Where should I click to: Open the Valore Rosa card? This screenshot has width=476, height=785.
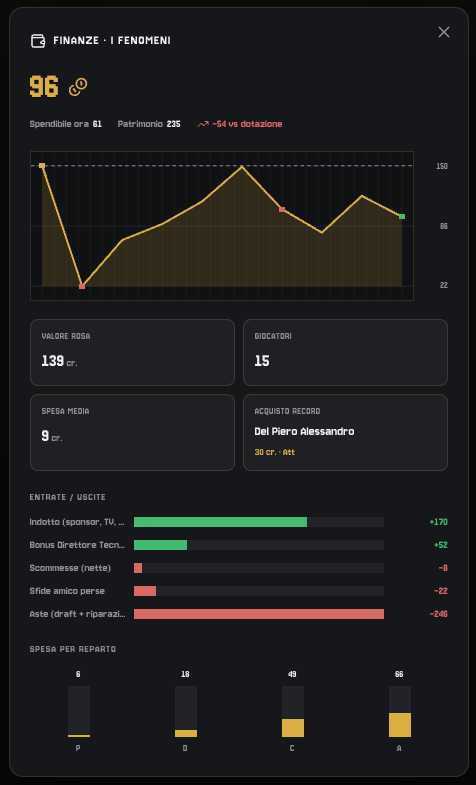click(x=133, y=352)
